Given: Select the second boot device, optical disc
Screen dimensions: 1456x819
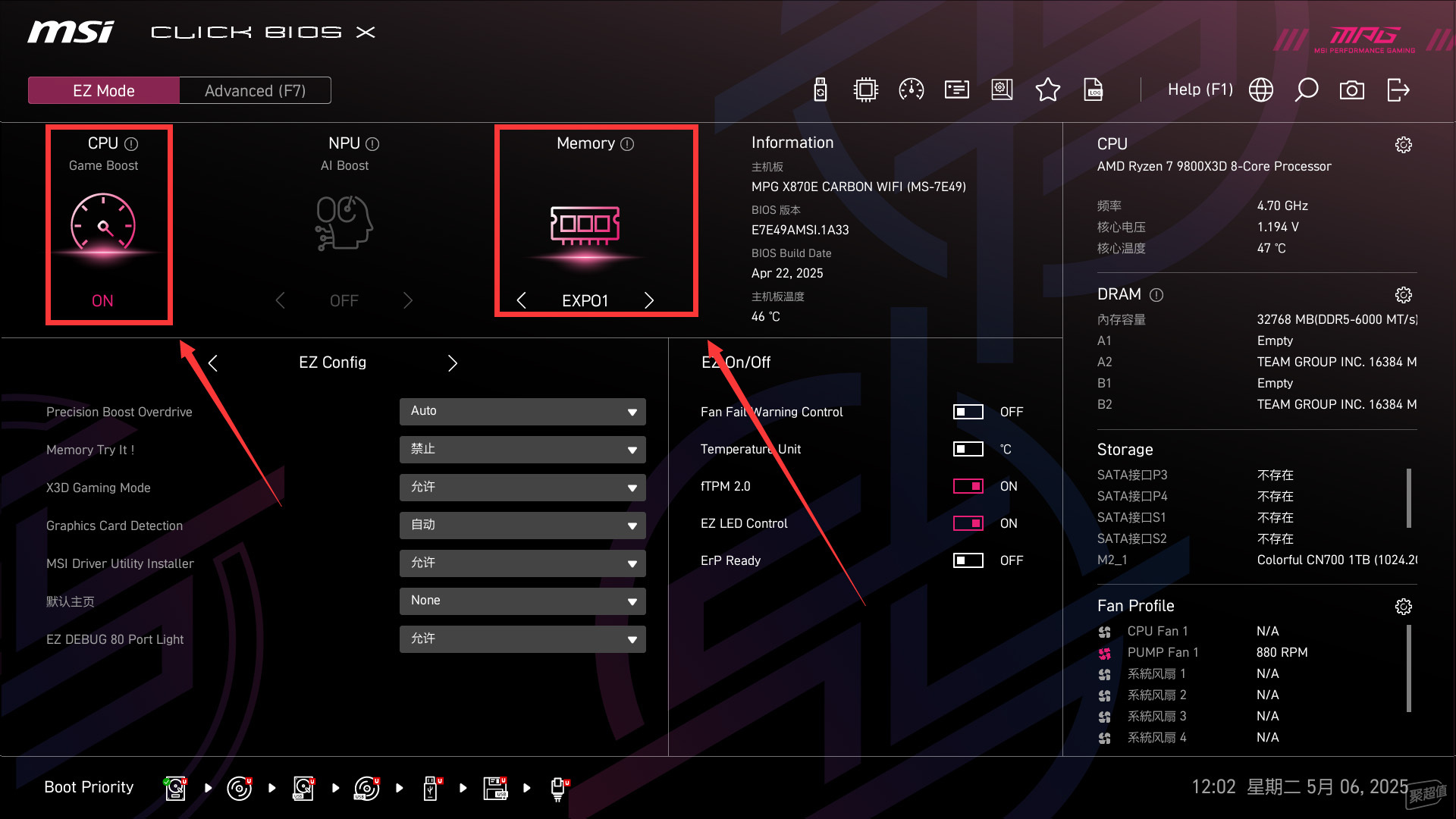Looking at the screenshot, I should coord(239,788).
